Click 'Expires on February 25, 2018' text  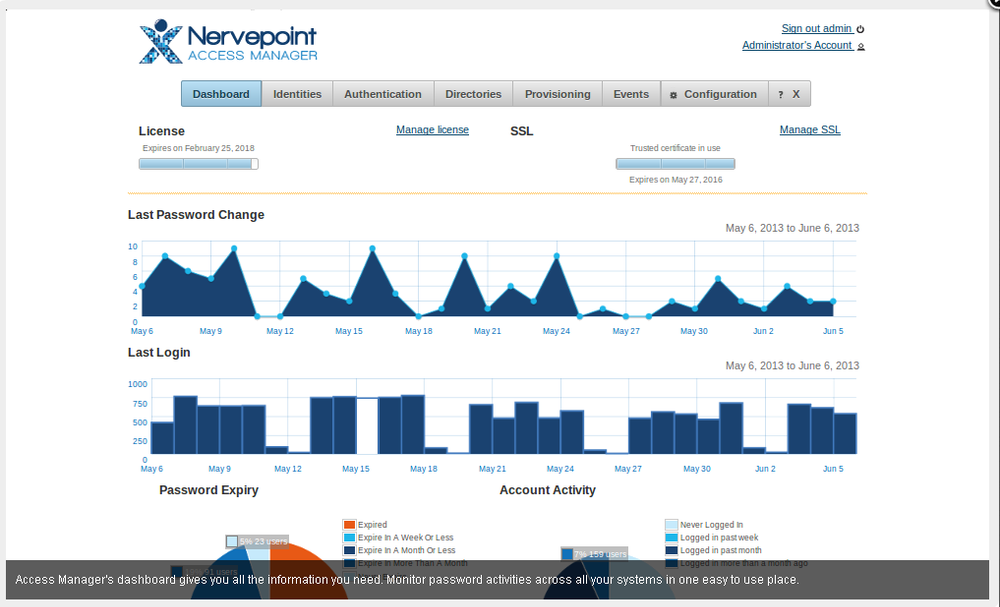[x=198, y=148]
